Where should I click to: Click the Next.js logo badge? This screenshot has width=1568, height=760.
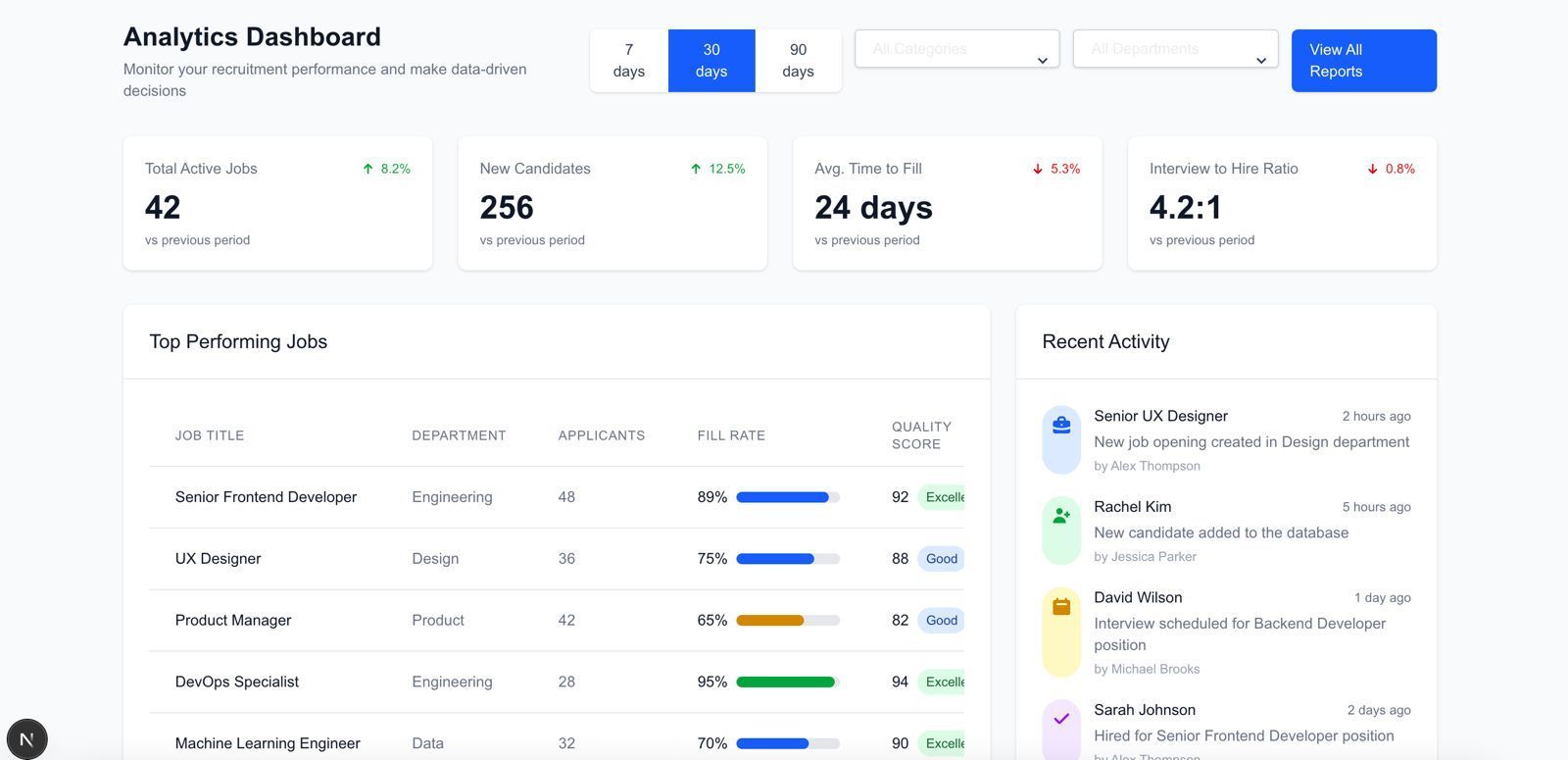26,738
